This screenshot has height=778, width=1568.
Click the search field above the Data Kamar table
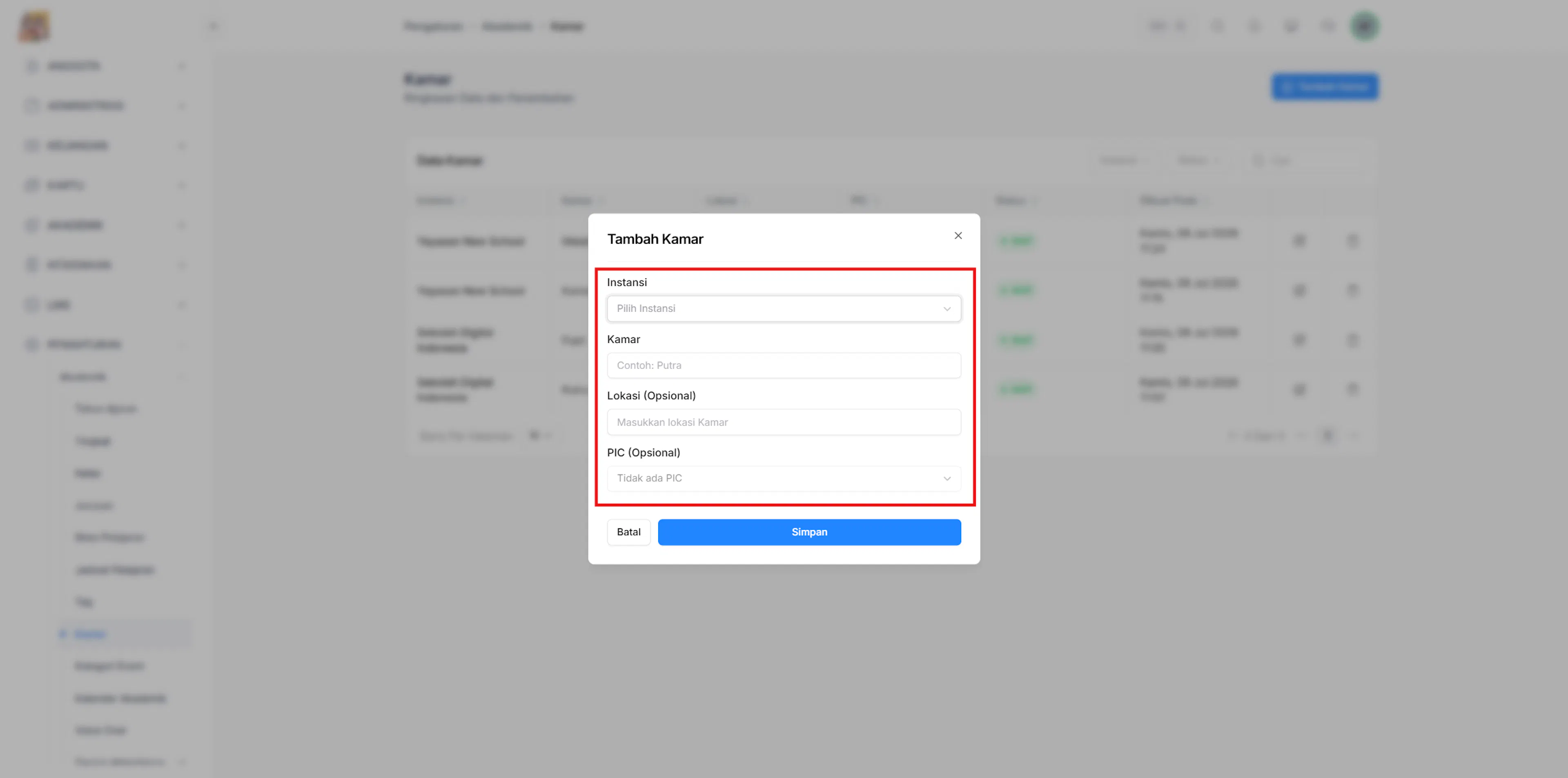pos(1305,160)
